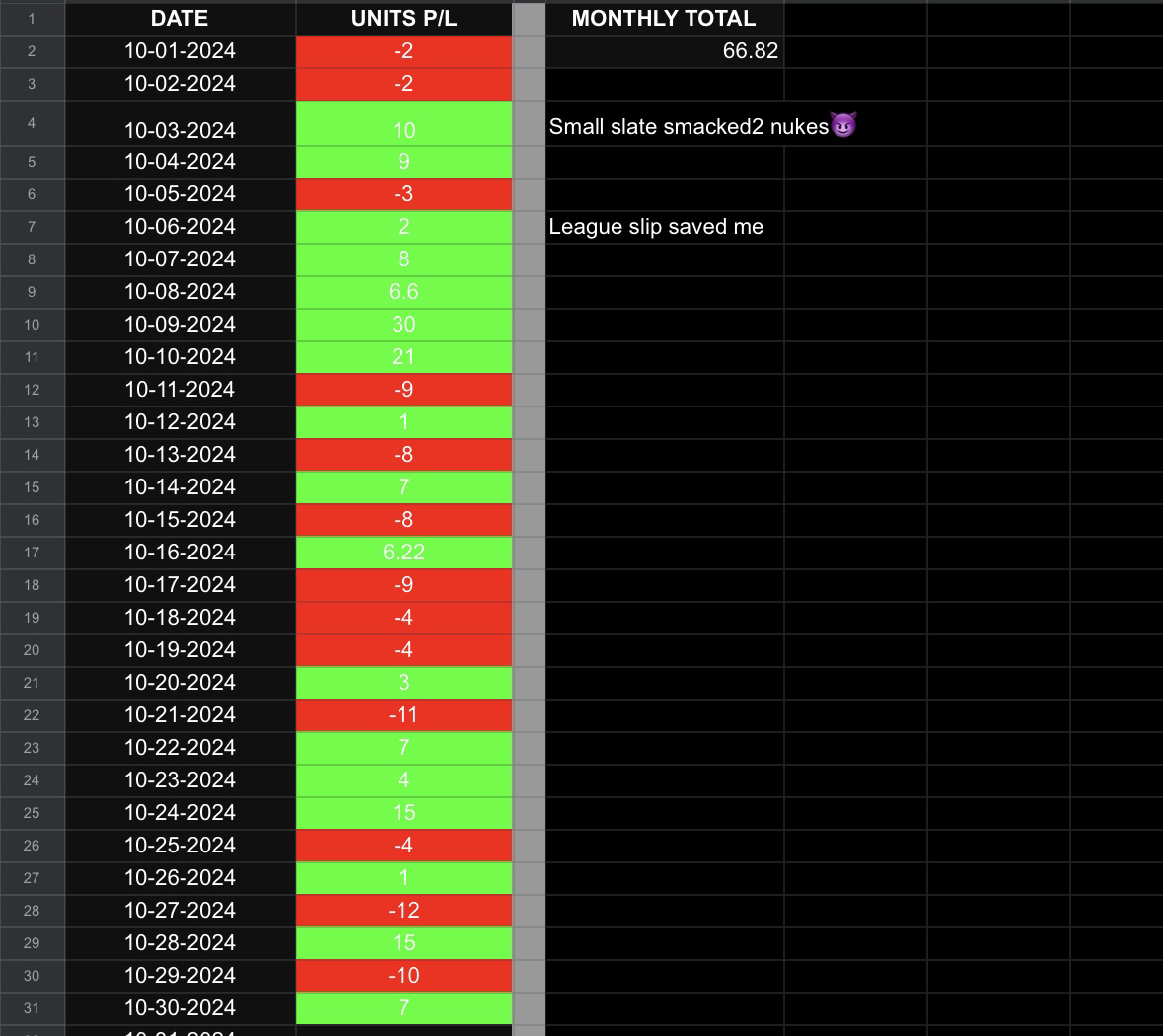This screenshot has width=1163, height=1036.
Task: Select row header number 31
Action: (32, 1007)
